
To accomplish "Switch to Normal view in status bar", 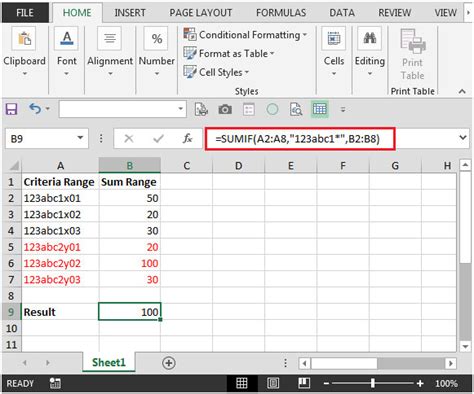I will pyautogui.click(x=242, y=383).
